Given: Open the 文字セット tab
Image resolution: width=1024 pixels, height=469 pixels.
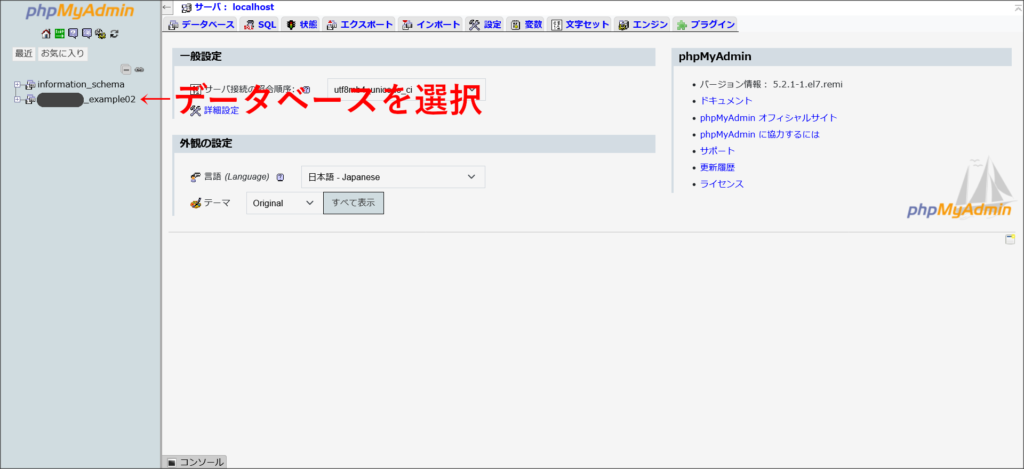Looking at the screenshot, I should point(580,25).
